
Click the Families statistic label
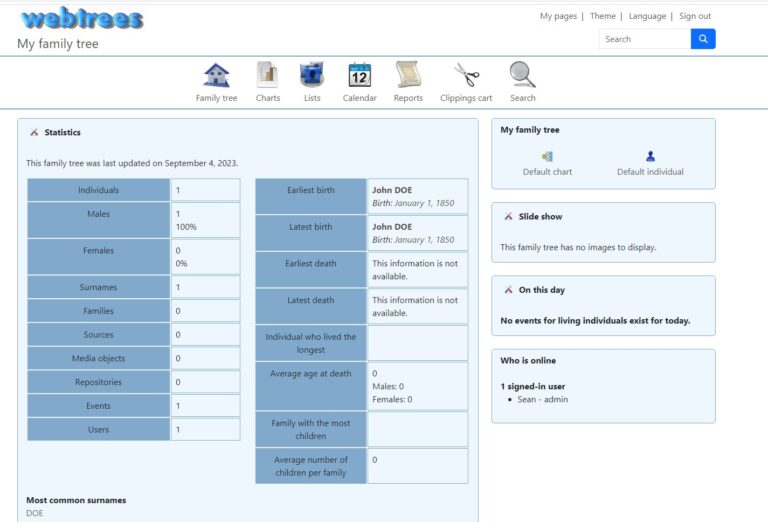pyautogui.click(x=98, y=311)
